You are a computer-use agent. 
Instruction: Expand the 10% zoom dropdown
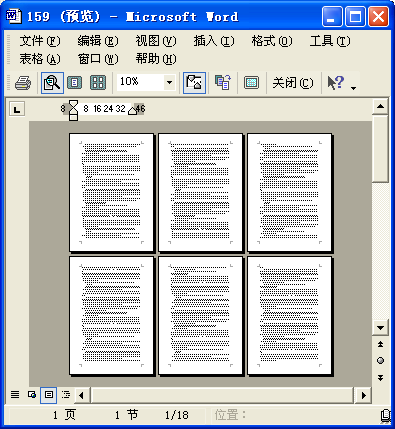169,82
